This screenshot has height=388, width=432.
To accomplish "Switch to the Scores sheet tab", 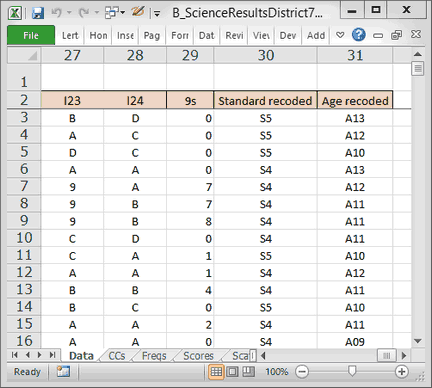I will (x=198, y=356).
